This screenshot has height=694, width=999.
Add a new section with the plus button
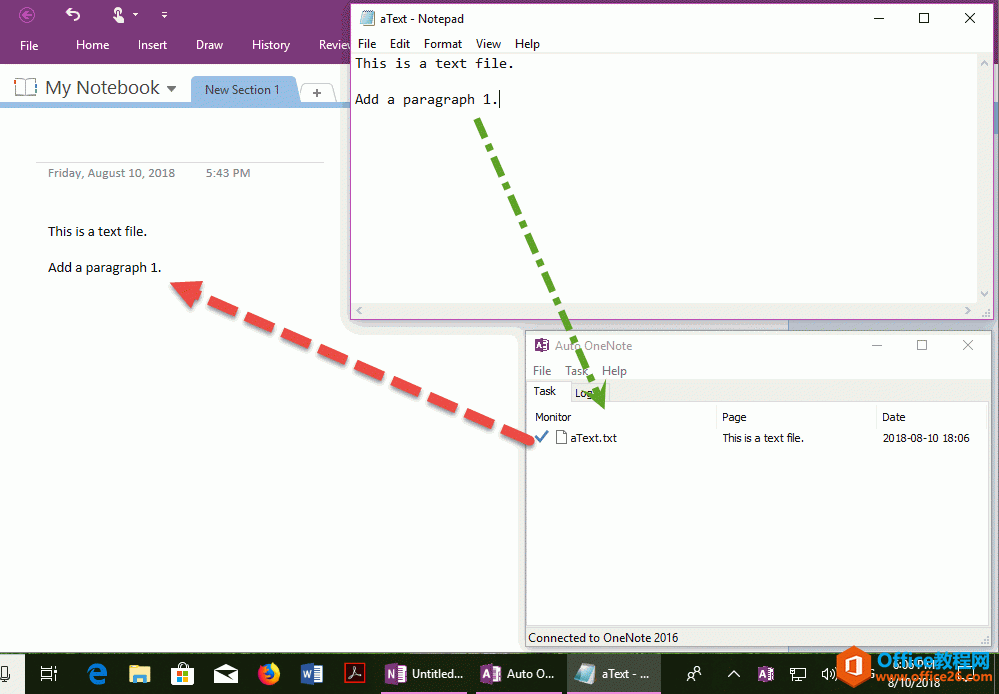[317, 90]
